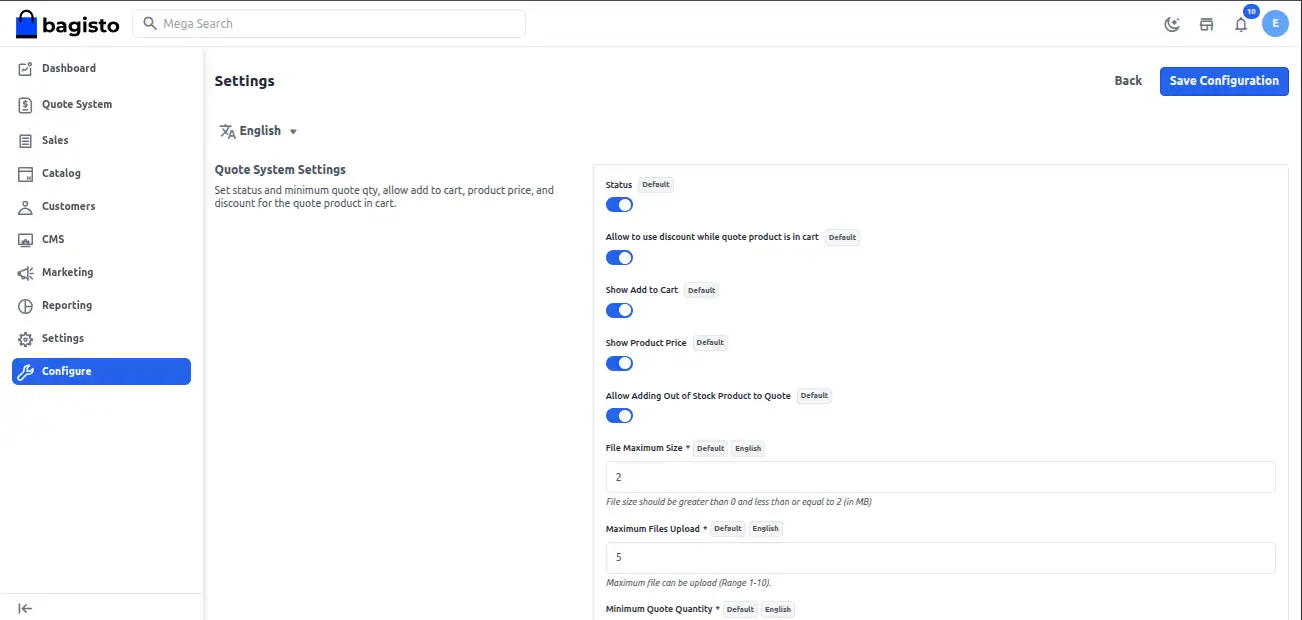Click English badge beside File Maximum Size

point(748,449)
